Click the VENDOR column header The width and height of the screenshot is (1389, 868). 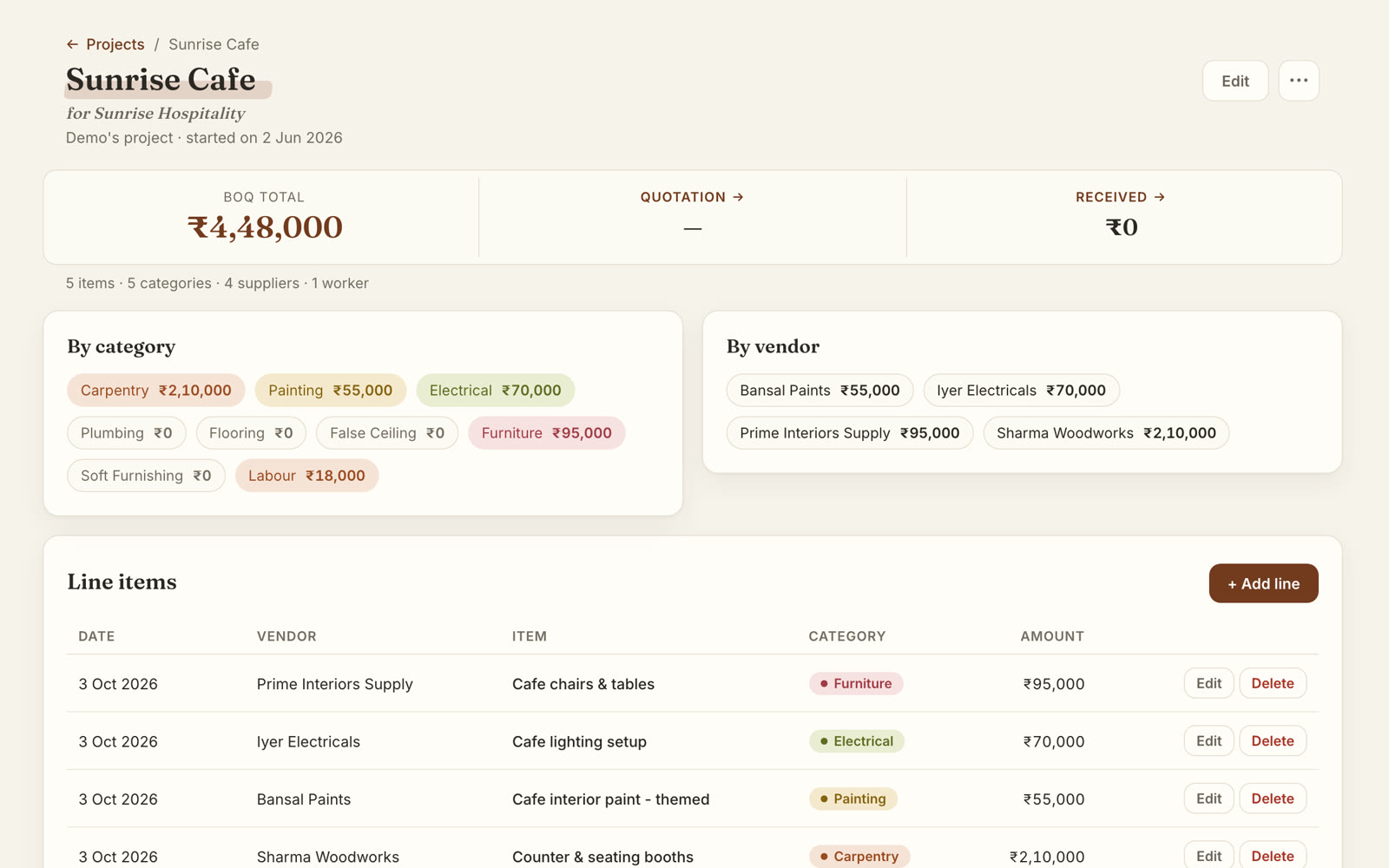coord(286,636)
